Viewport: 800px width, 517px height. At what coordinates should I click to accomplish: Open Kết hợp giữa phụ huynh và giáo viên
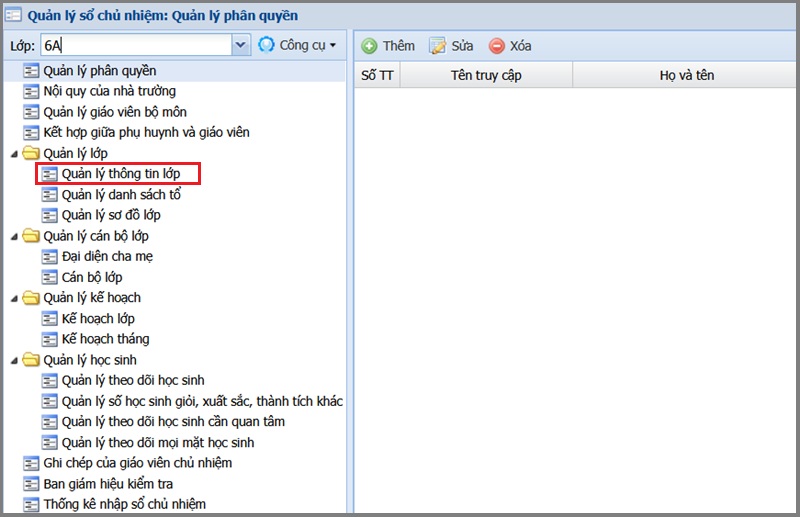(x=146, y=133)
